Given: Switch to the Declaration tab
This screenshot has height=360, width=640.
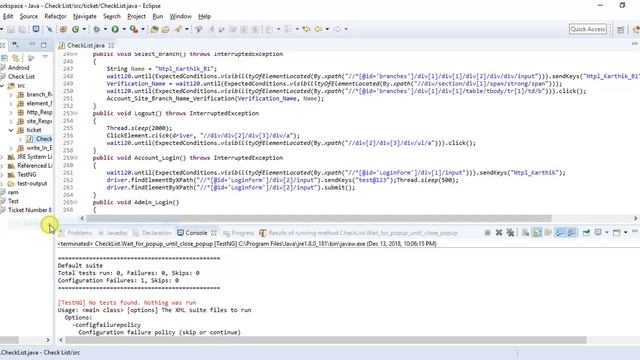Looking at the screenshot, I should tap(153, 233).
